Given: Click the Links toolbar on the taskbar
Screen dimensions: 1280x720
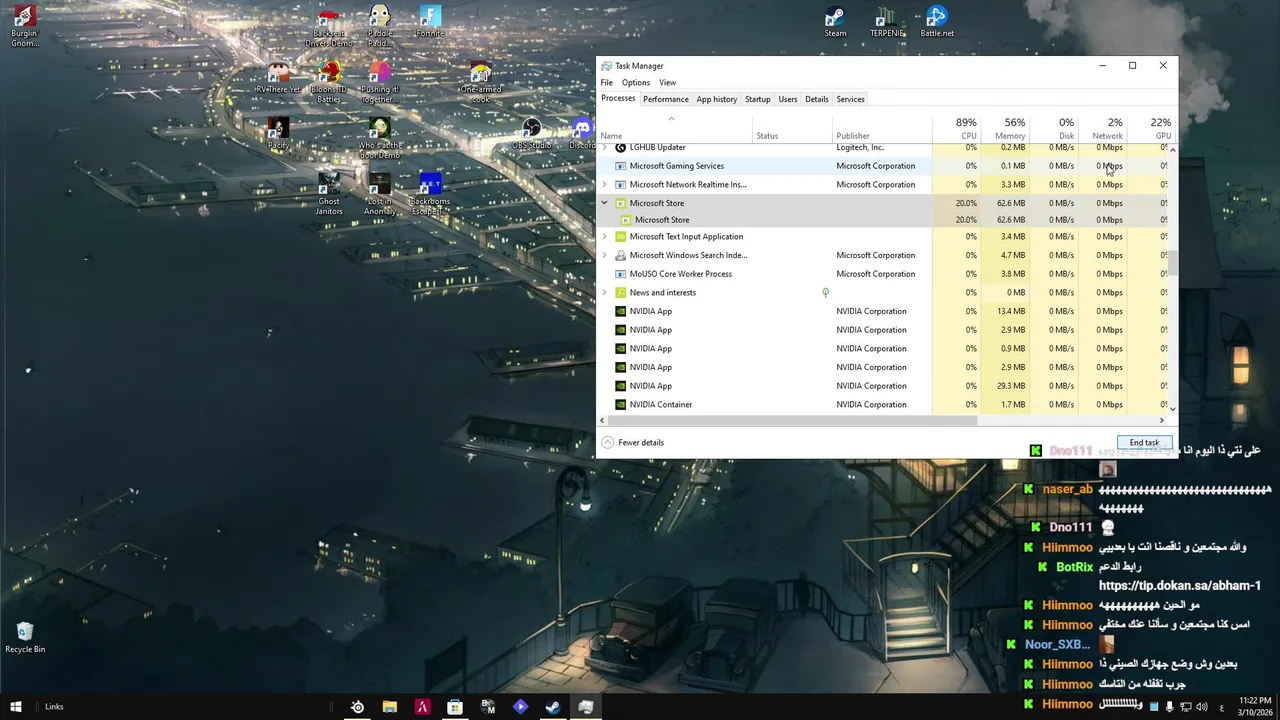Looking at the screenshot, I should tap(54, 707).
